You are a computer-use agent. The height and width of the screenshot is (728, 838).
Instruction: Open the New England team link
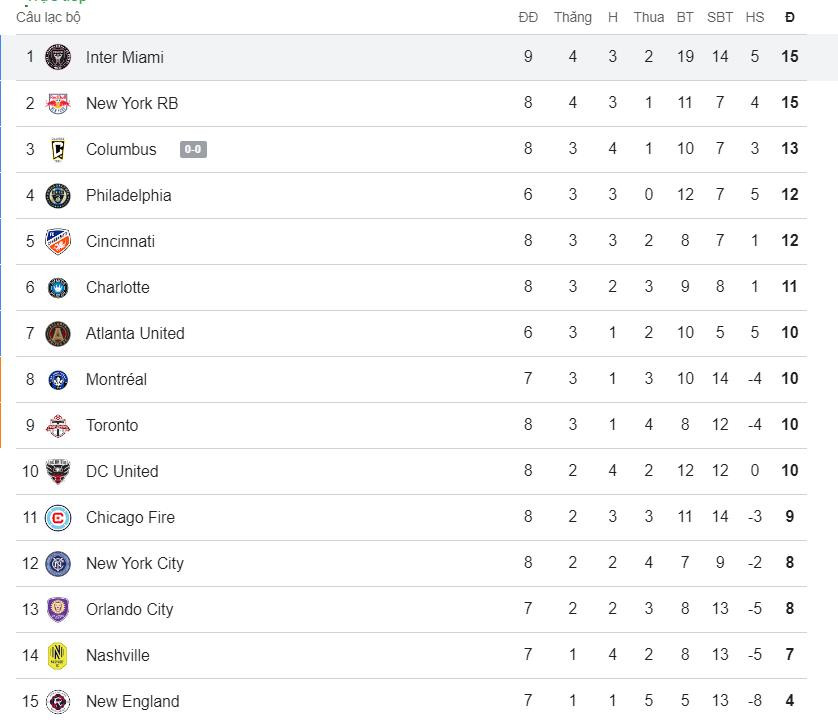coord(132,701)
